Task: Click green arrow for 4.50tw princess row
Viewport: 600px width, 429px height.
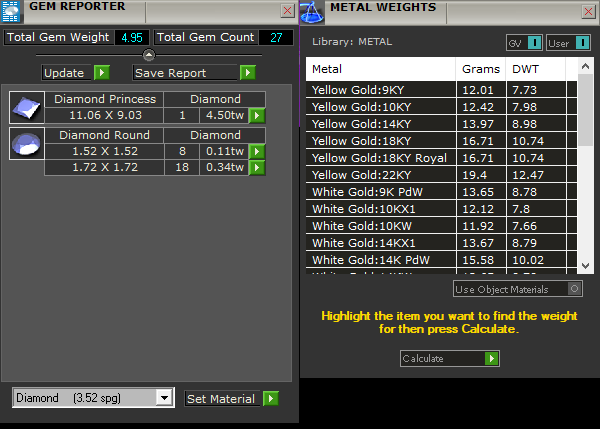Action: pyautogui.click(x=257, y=115)
